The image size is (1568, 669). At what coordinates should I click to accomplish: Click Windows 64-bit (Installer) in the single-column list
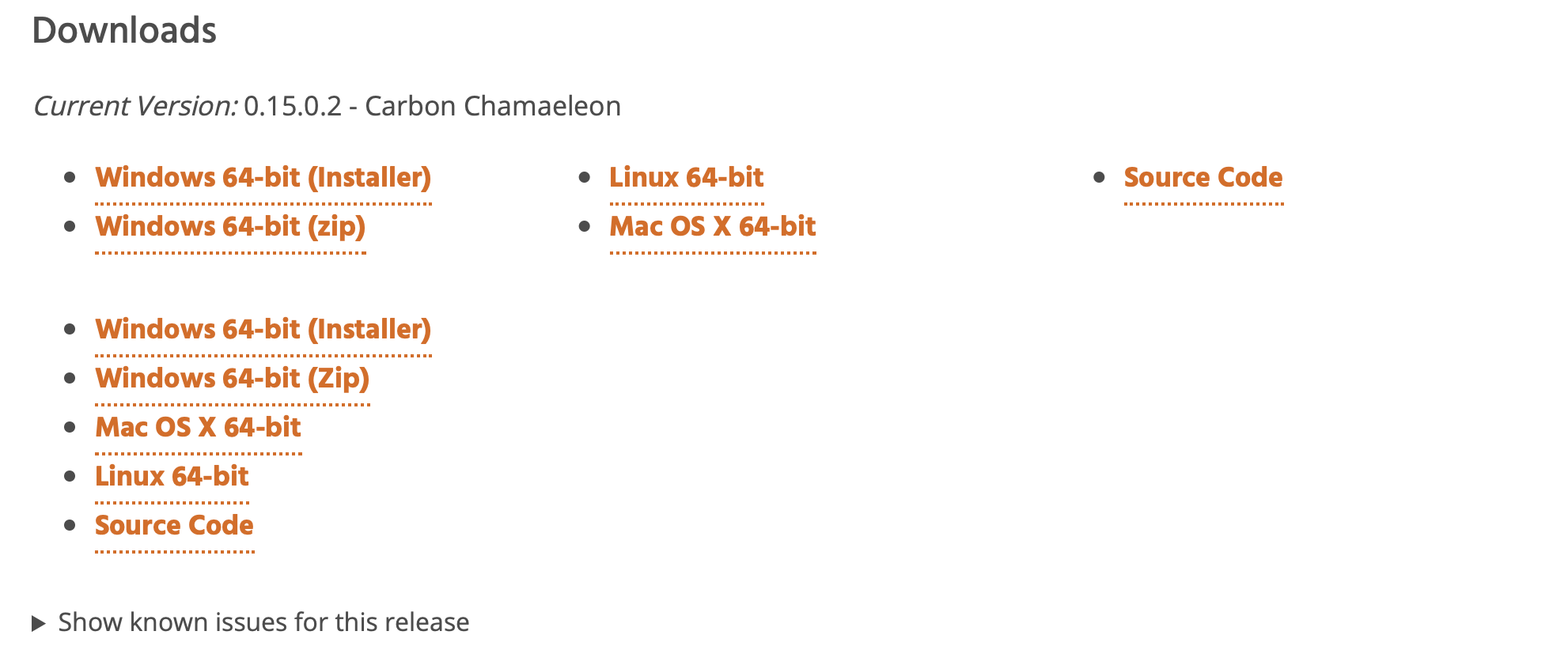click(263, 330)
